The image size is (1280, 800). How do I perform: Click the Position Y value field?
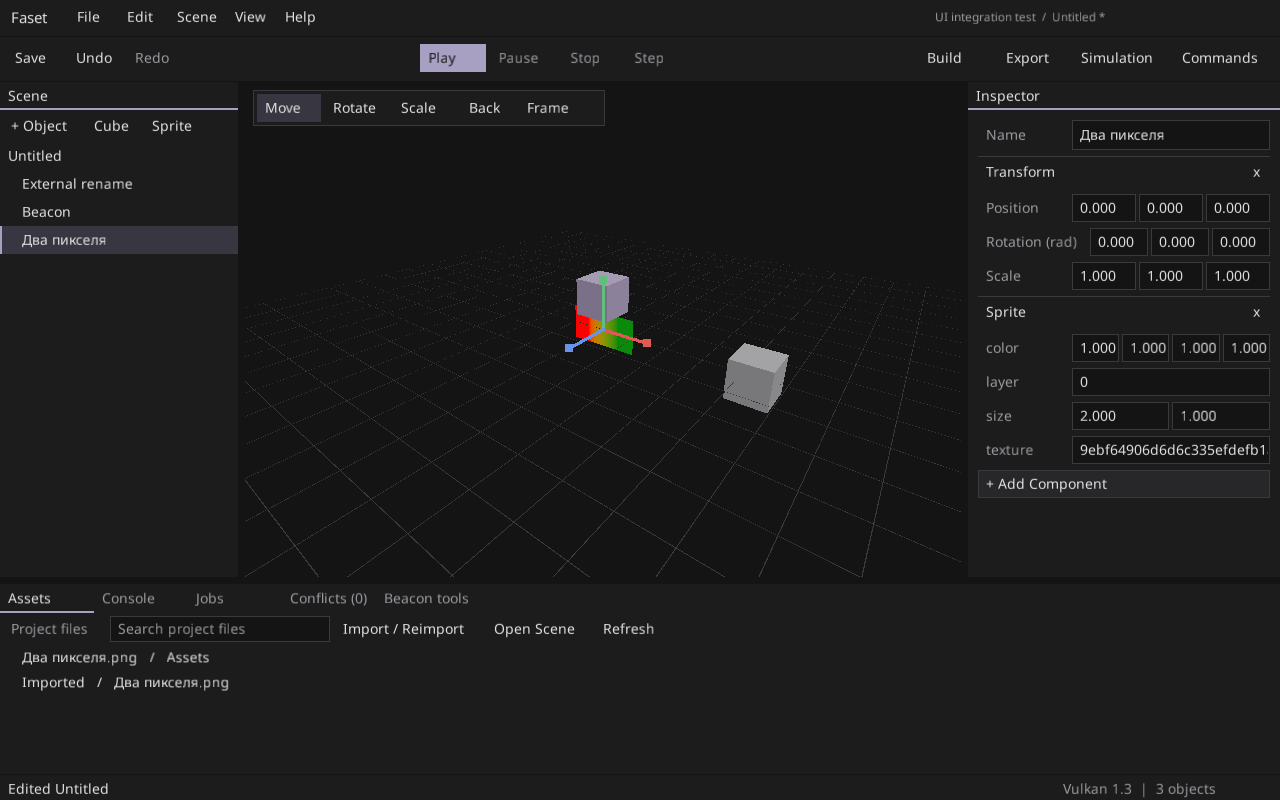pyautogui.click(x=1170, y=208)
